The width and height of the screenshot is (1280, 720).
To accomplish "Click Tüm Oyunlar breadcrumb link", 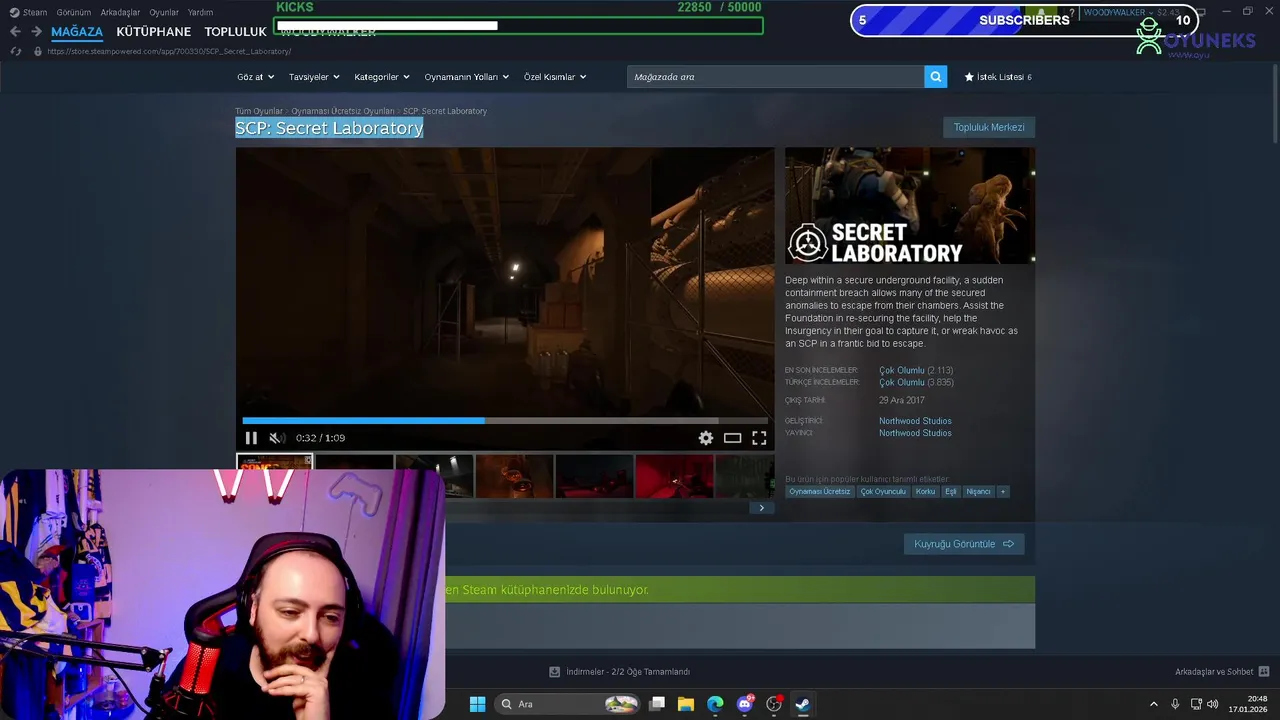I will click(x=259, y=111).
